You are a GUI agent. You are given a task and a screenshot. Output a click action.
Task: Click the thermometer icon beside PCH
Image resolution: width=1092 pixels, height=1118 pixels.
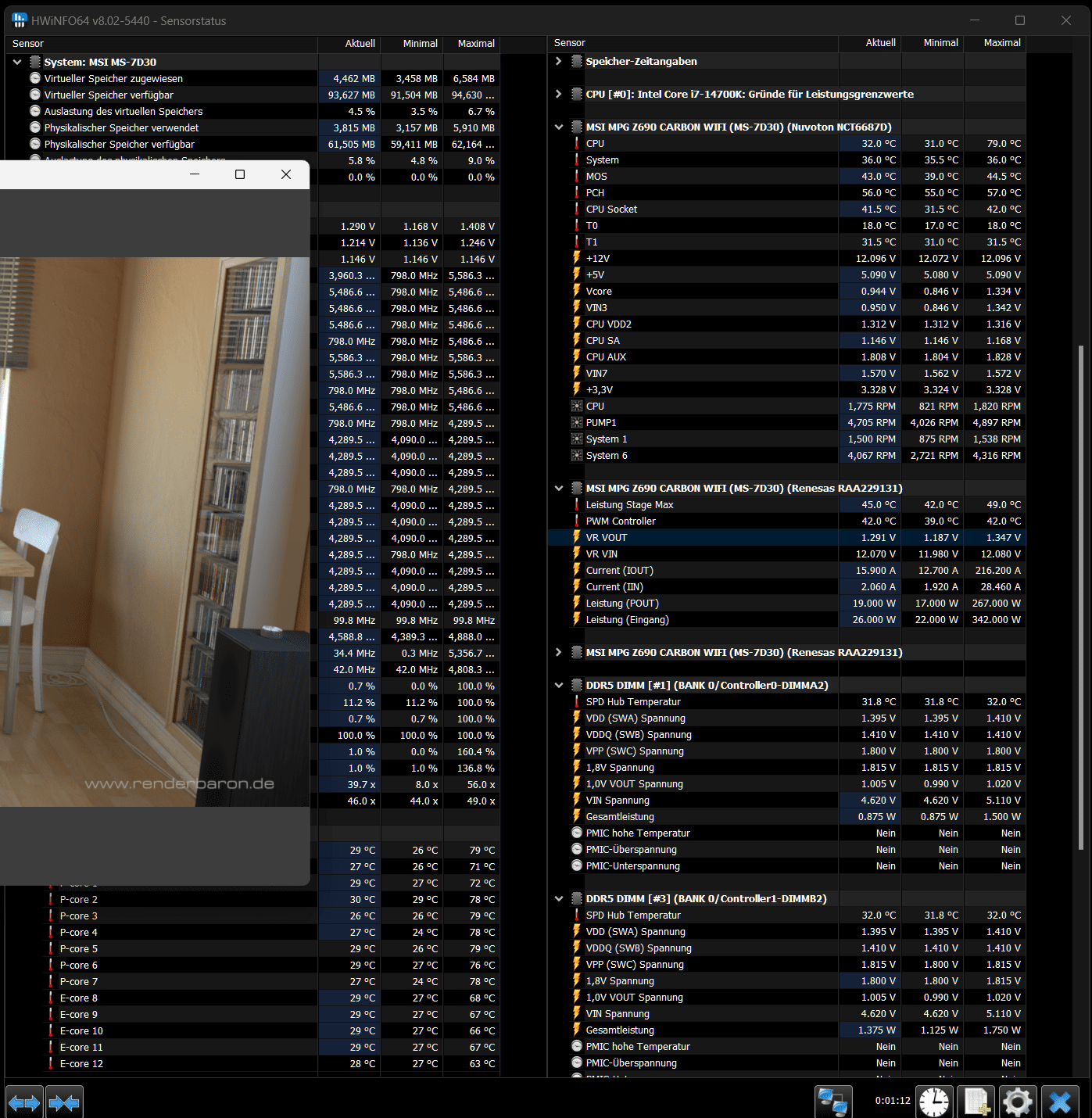(x=577, y=192)
